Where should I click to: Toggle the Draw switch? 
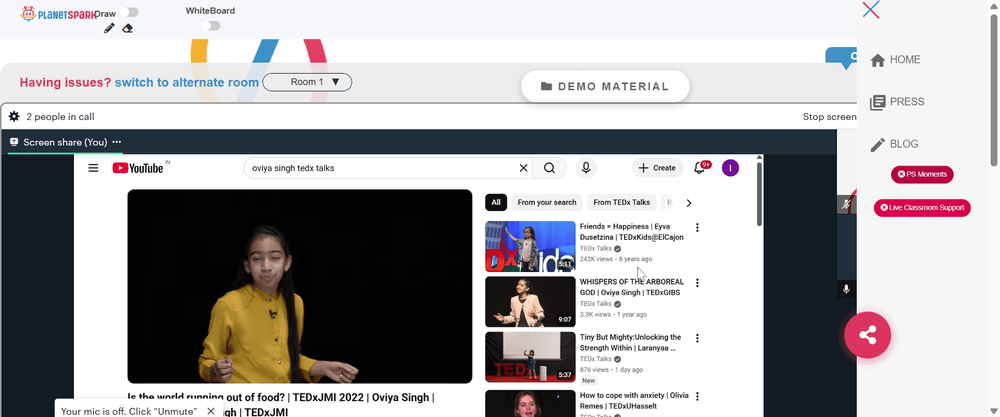tap(129, 12)
